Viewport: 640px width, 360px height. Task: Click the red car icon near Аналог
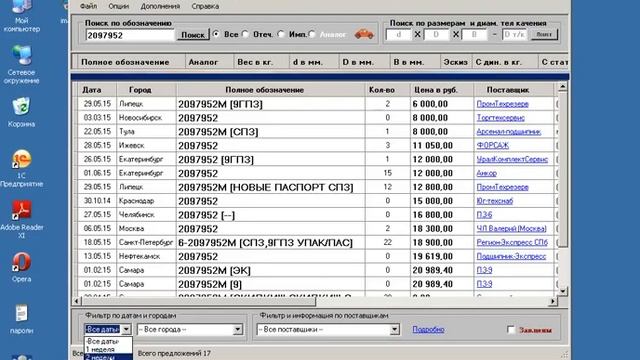pos(364,34)
